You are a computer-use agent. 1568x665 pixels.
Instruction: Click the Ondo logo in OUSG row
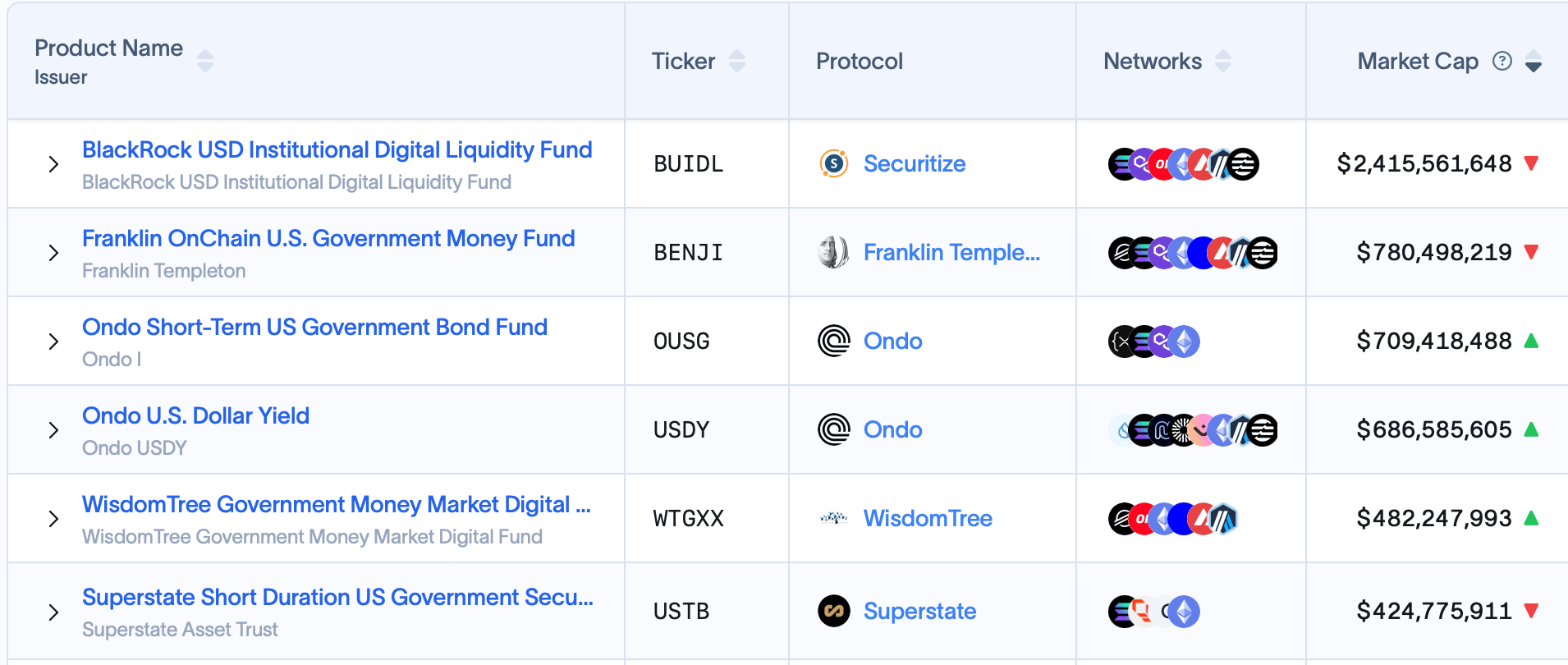coord(833,341)
